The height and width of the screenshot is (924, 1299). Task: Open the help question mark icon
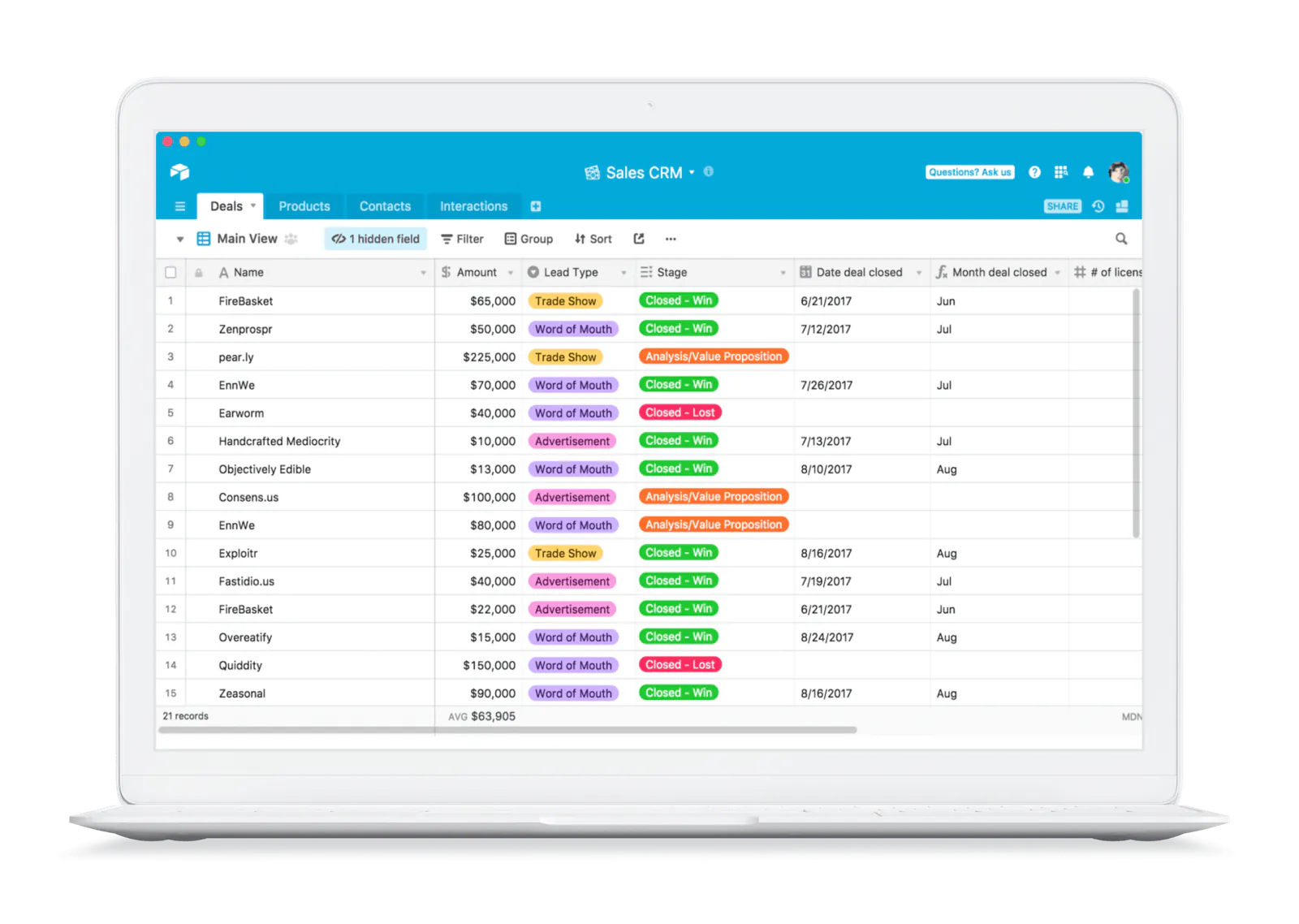tap(1034, 172)
